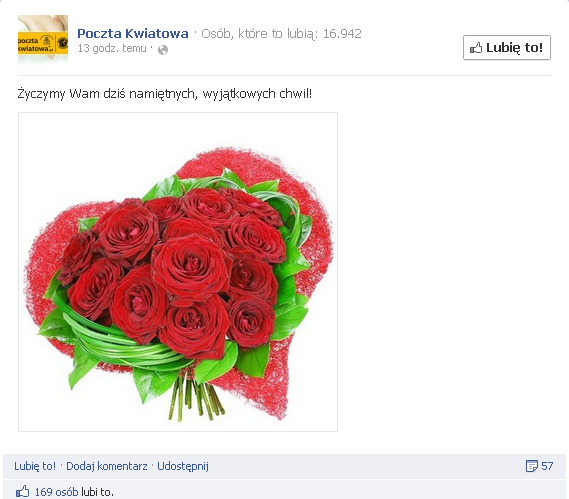Click the post text 'Życzymy Wam dziś namiętnych'
Screen dimensions: 569x499
pos(106,94)
